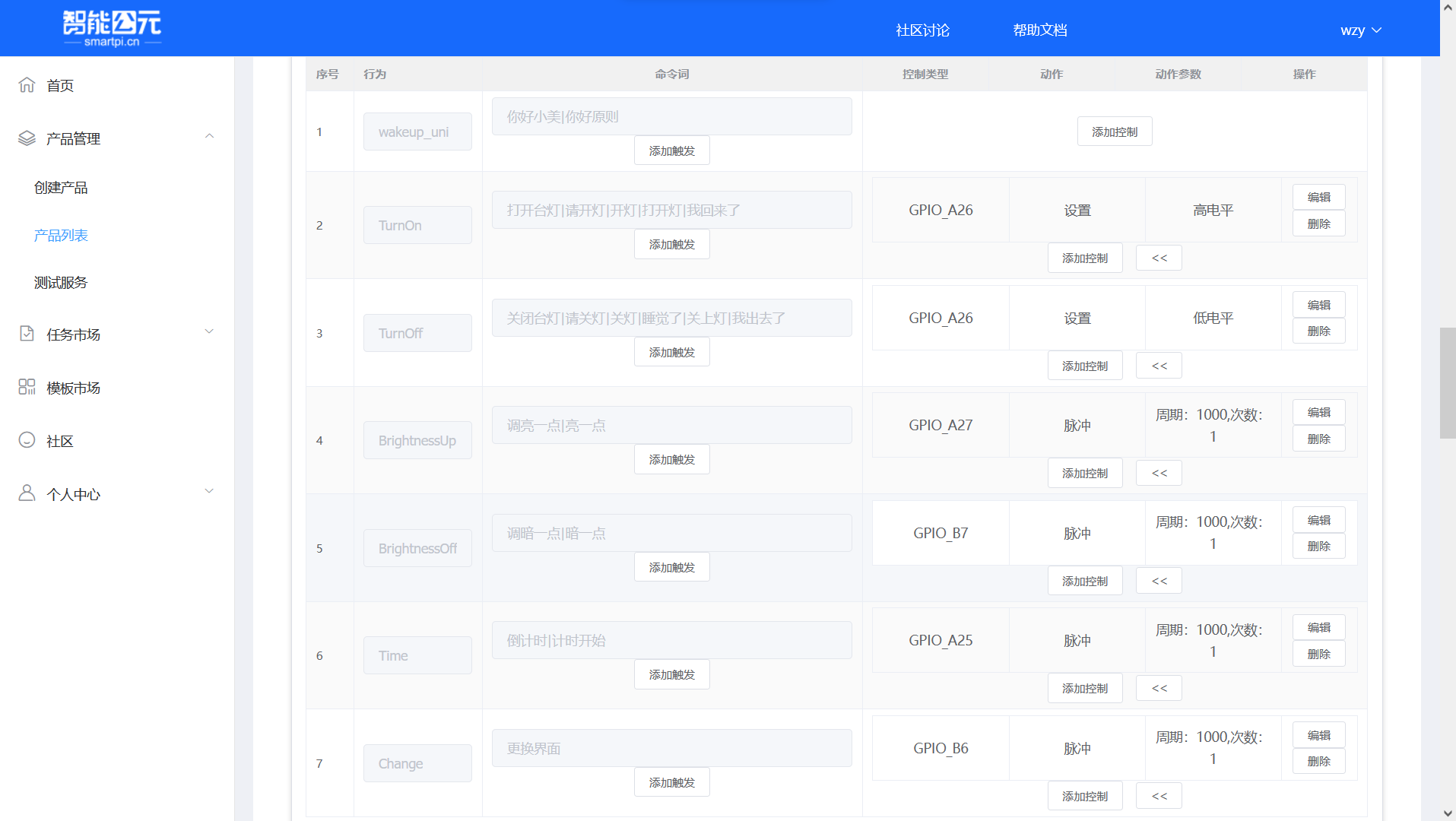Click 添加控制 in the wakeup_uni row
This screenshot has height=821, width=1456.
point(1115,132)
